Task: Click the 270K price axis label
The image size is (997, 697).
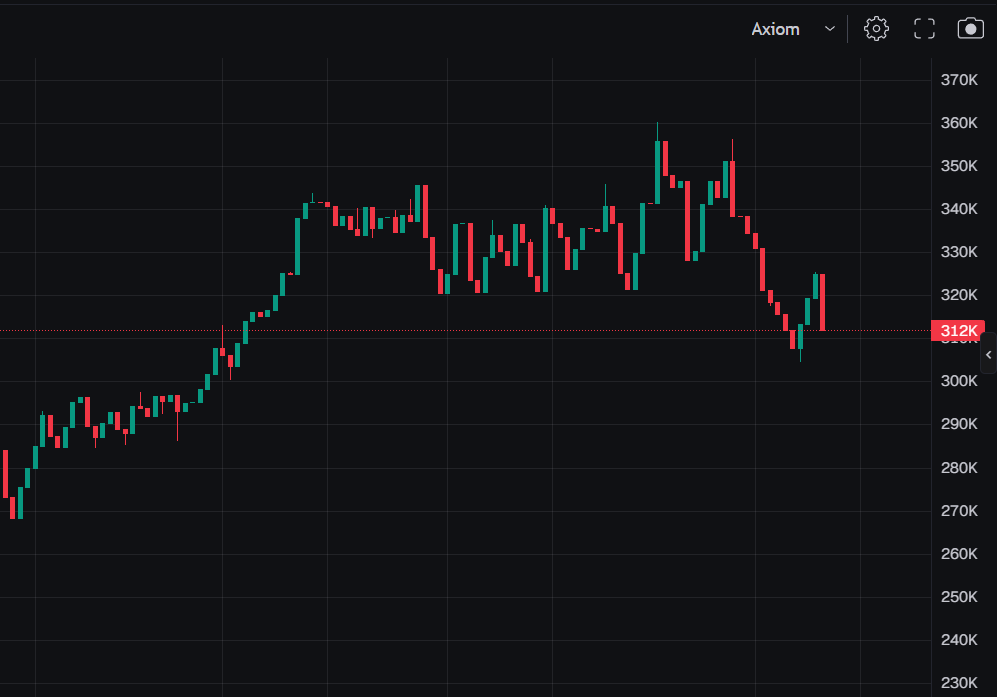Action: click(x=959, y=511)
